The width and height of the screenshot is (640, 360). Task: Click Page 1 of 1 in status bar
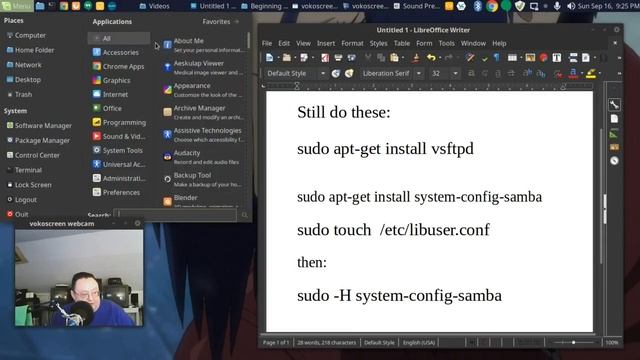coord(276,342)
